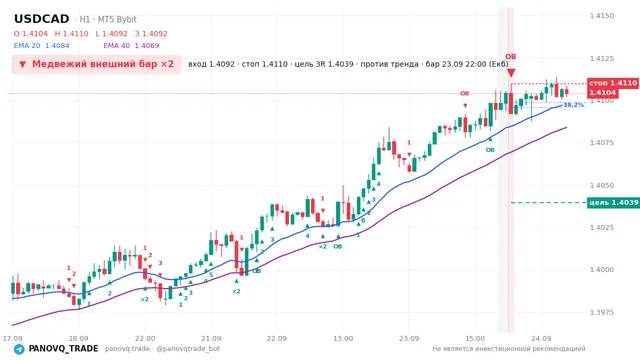Click the 24.09 date axis label

point(541,339)
